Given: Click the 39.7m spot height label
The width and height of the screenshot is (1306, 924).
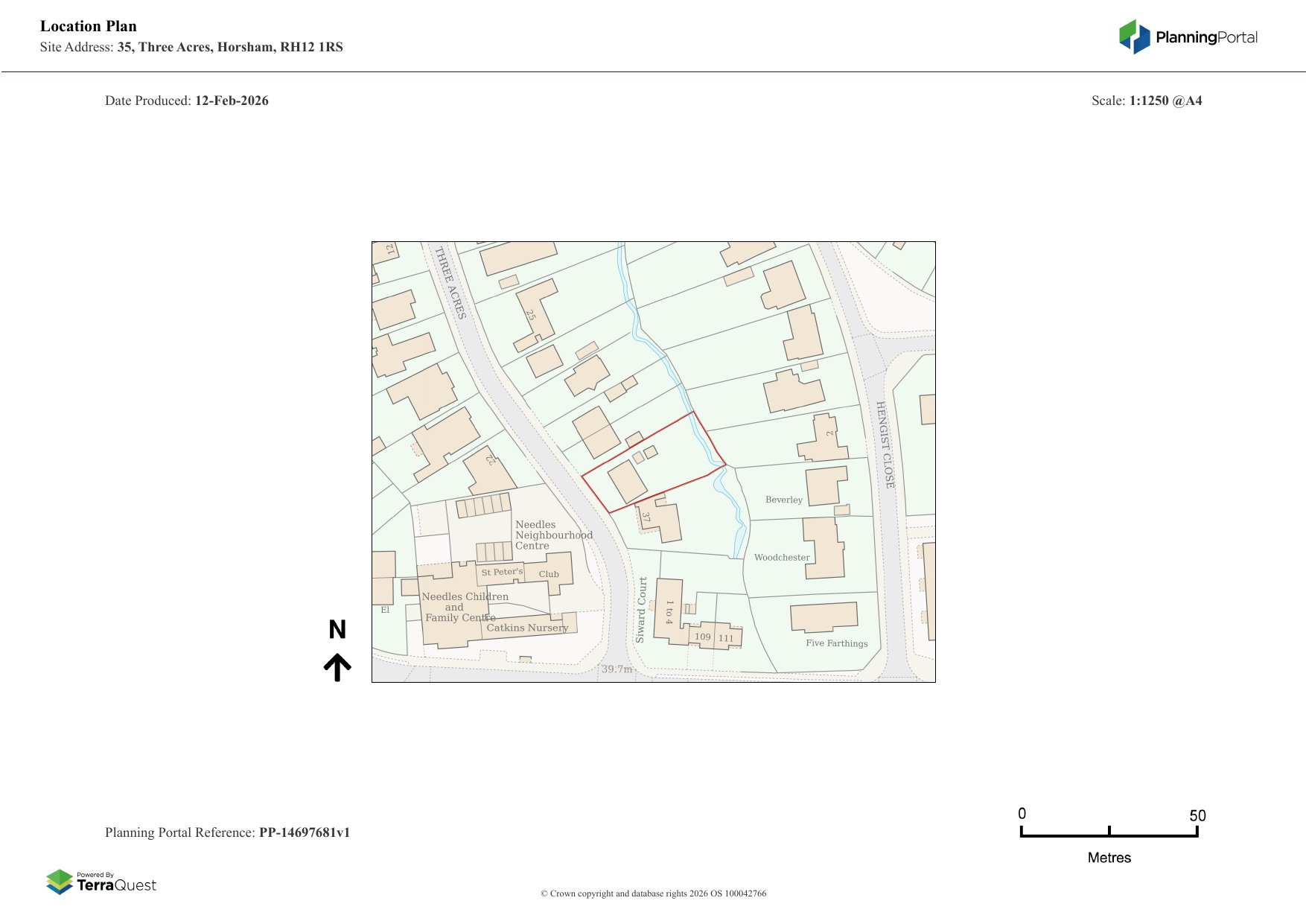Looking at the screenshot, I should tap(617, 669).
